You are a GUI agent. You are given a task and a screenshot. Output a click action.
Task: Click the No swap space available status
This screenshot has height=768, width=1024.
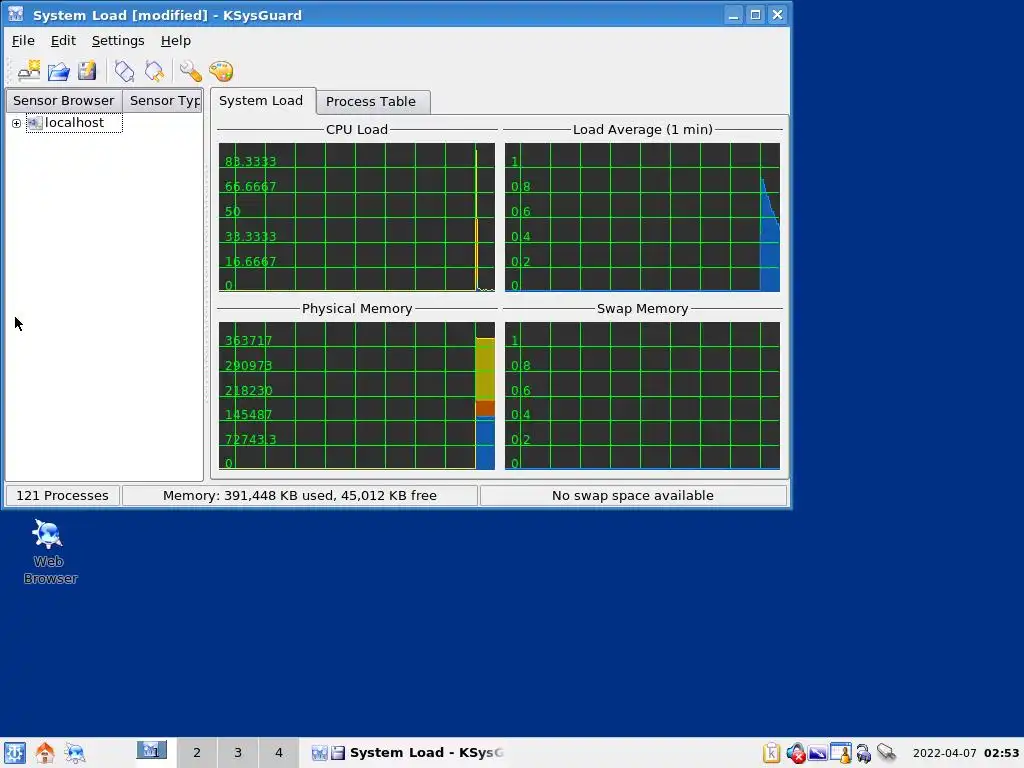(633, 496)
